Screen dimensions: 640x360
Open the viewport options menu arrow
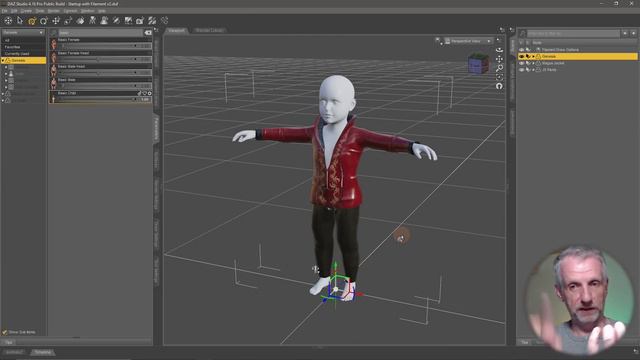click(498, 40)
